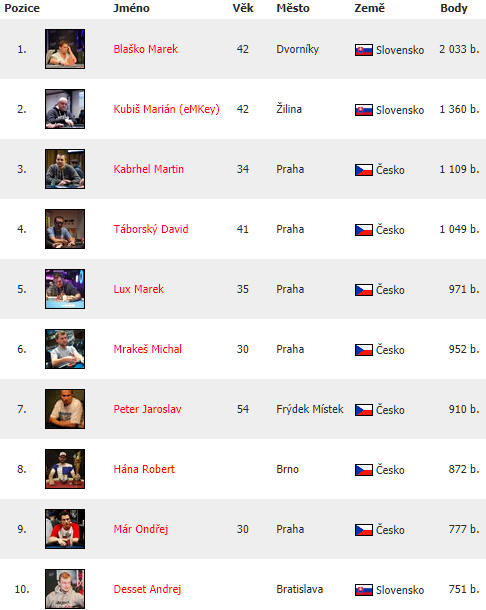Open Hána Robert profile link

144,469
